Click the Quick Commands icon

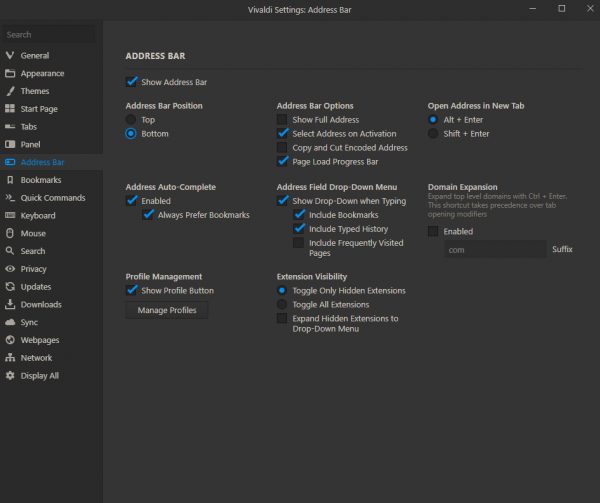pyautogui.click(x=10, y=198)
